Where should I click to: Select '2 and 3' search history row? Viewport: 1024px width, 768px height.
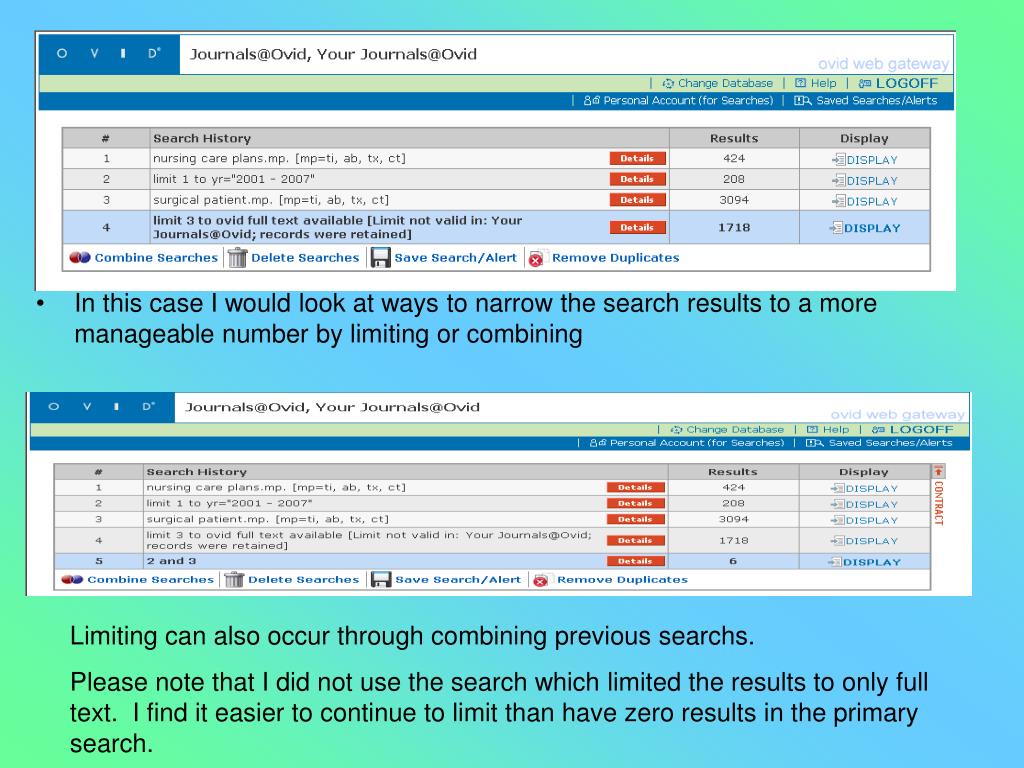coord(492,561)
